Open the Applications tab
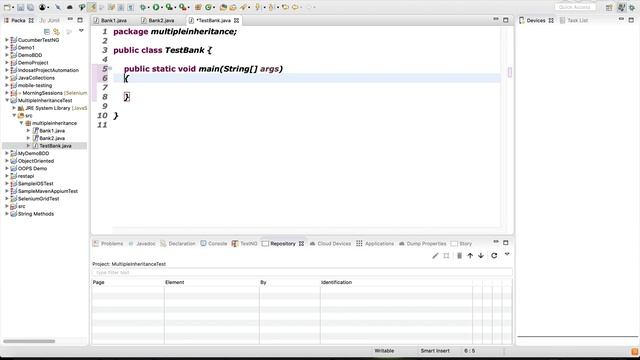Screen dimensions: 640x360 tap(375, 244)
